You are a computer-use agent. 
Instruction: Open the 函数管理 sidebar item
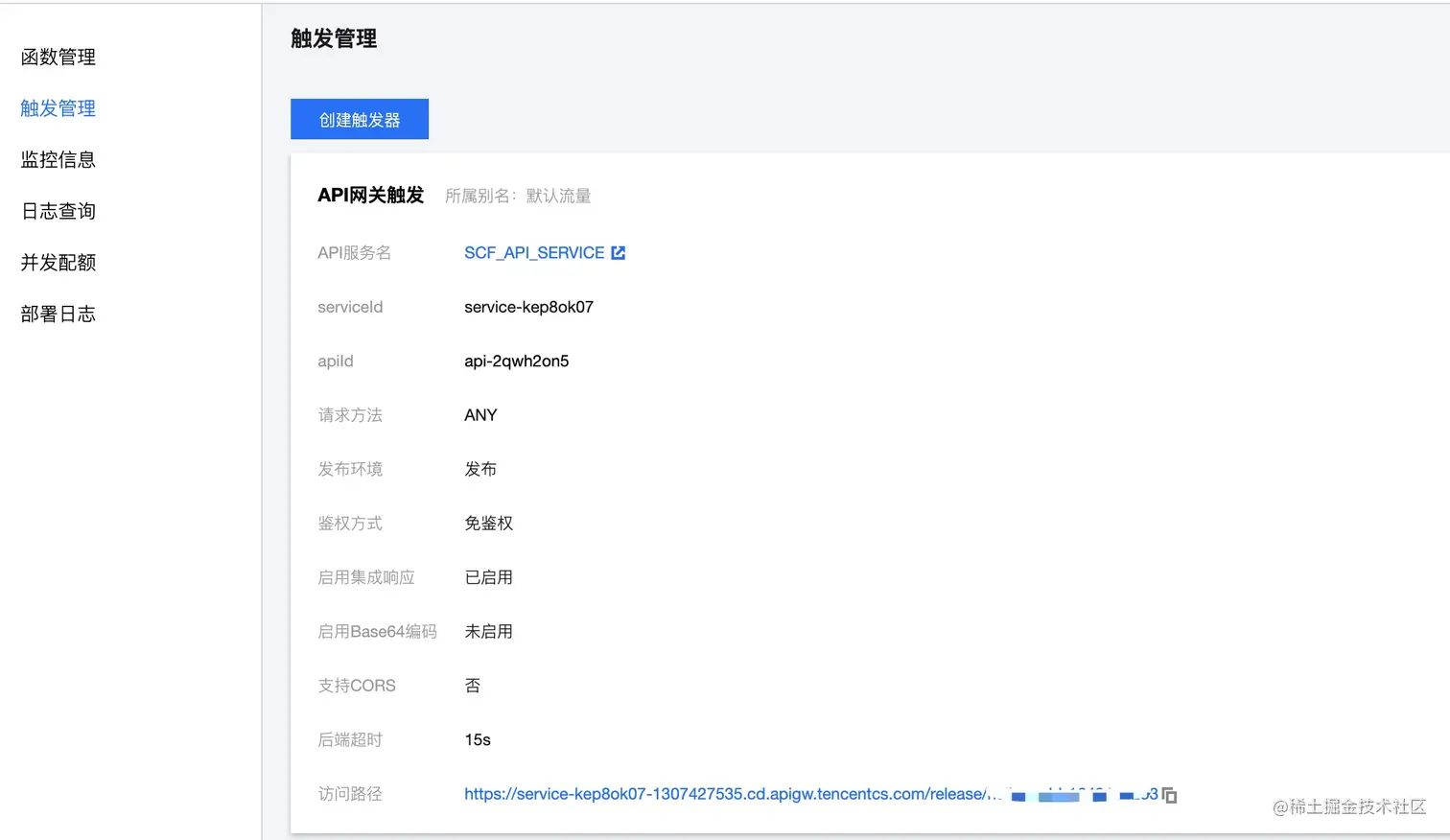click(x=58, y=57)
